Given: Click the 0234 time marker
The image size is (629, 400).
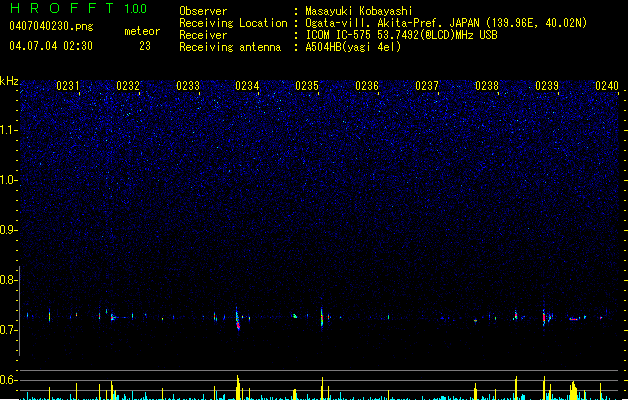Looking at the screenshot, I should point(247,86).
